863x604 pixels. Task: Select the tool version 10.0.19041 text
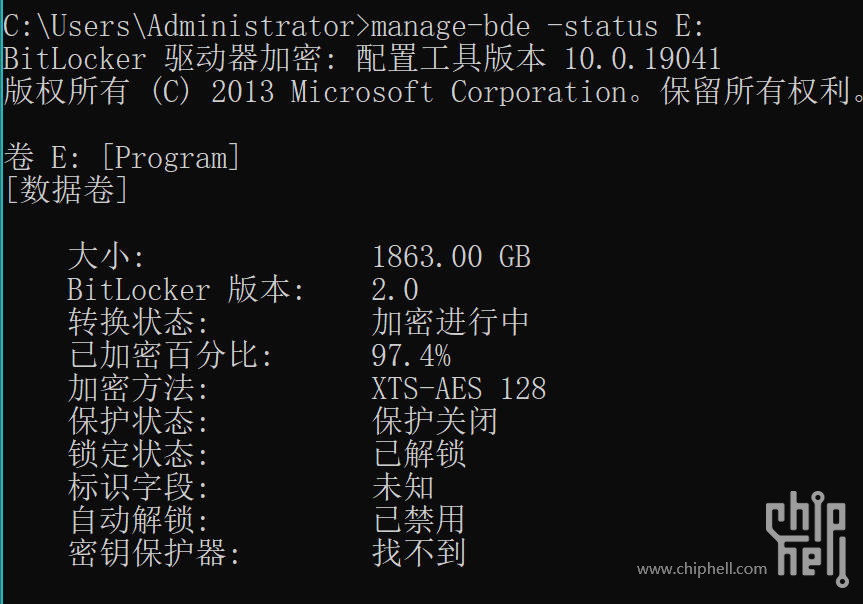tap(642, 59)
